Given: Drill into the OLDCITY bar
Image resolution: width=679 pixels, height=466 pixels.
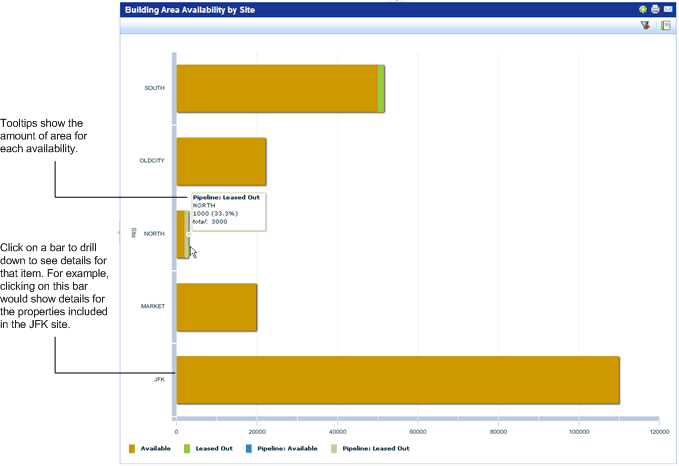Looking at the screenshot, I should (221, 162).
